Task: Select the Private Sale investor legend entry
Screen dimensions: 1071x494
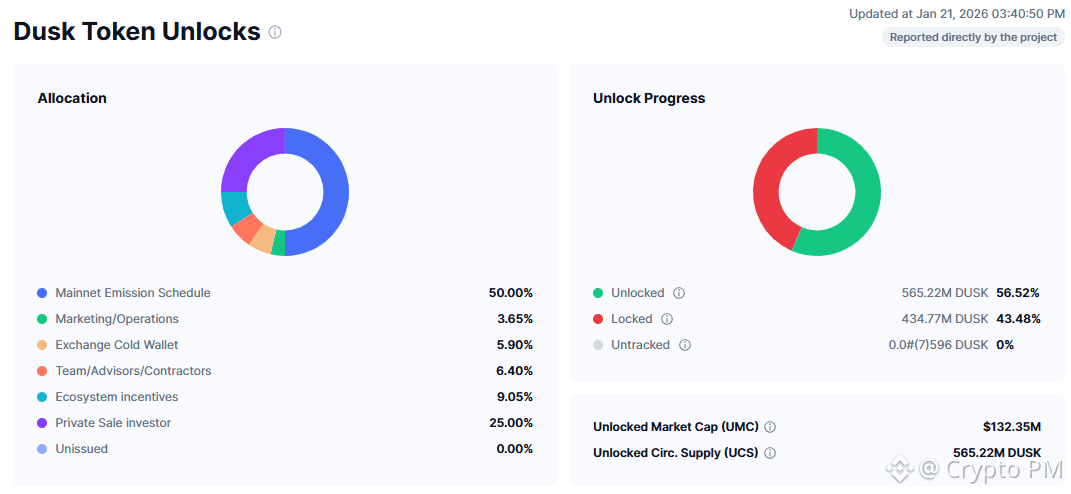Action: [x=113, y=423]
